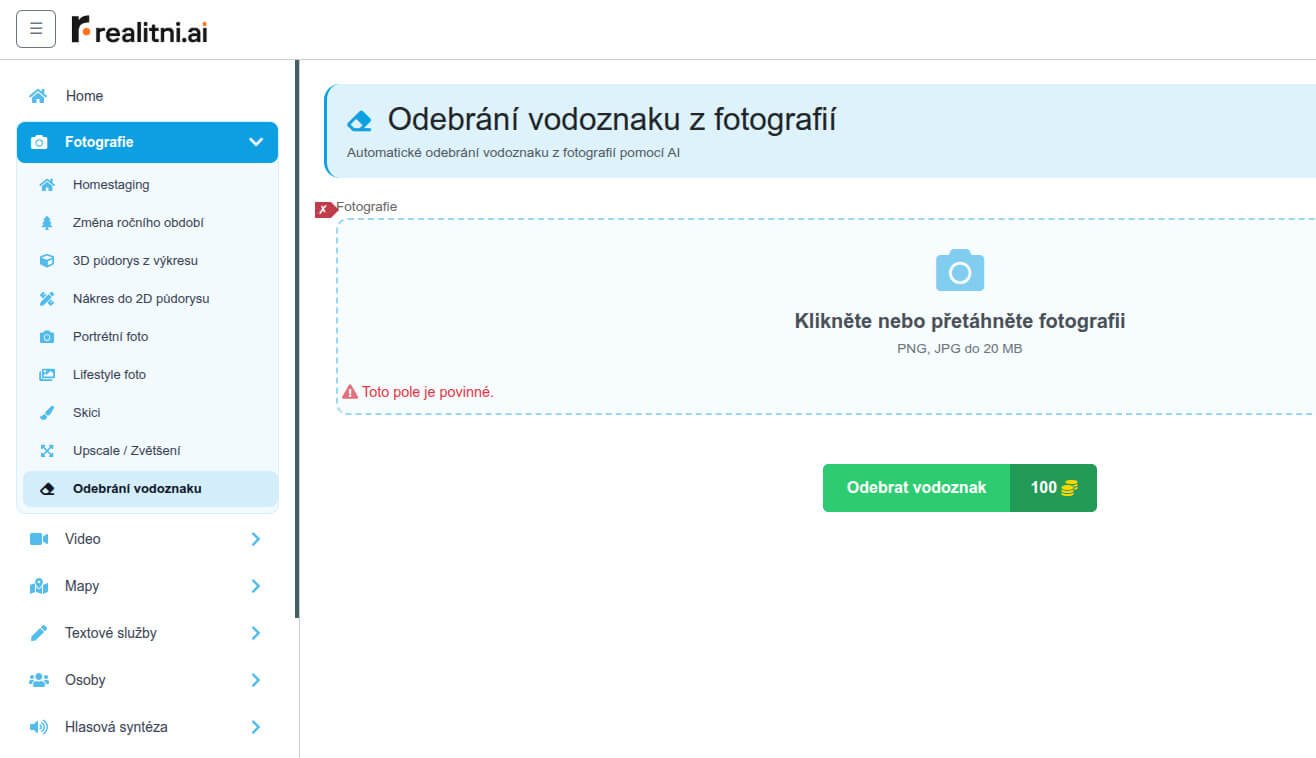Click the red error icon beside Fotografie label

point(323,207)
